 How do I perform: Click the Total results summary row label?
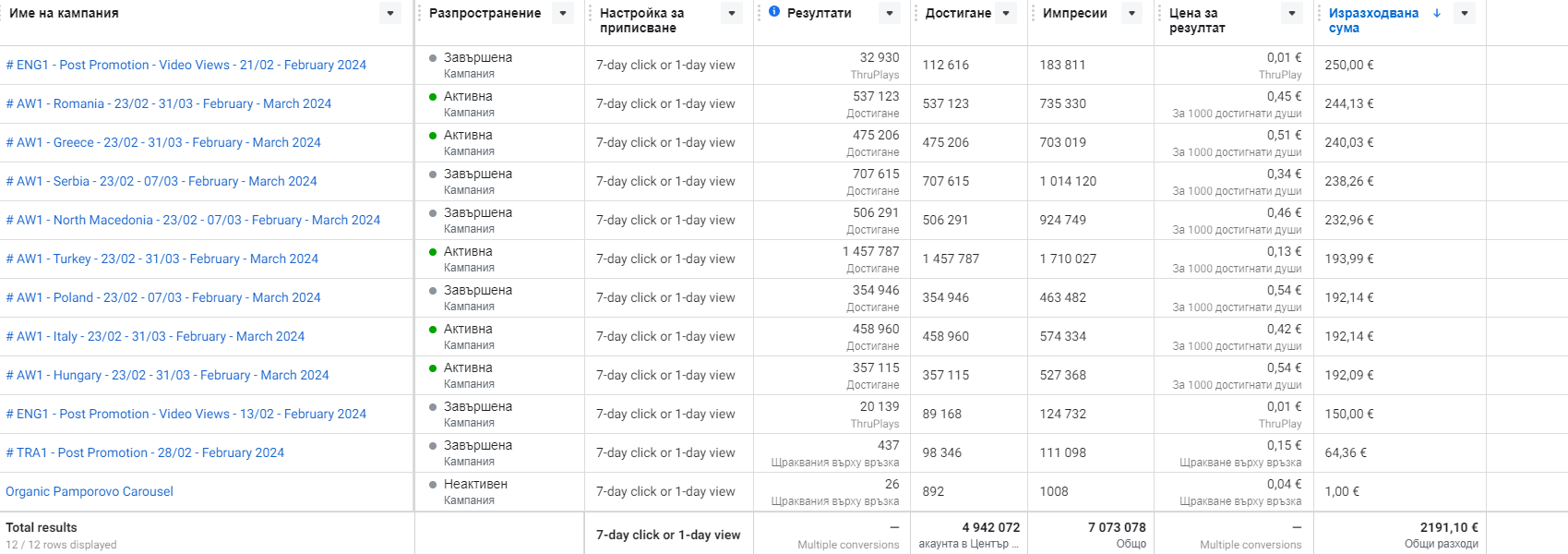(x=42, y=527)
